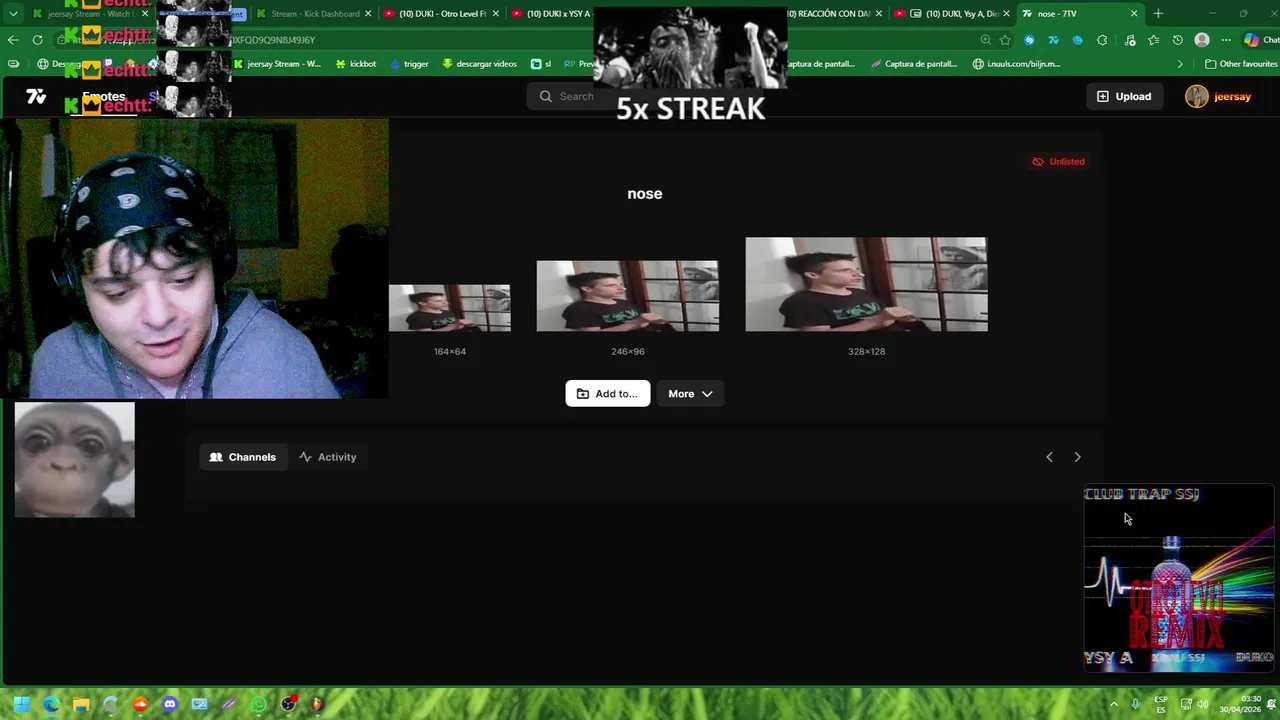Open File Explorer from the taskbar

pyautogui.click(x=81, y=704)
